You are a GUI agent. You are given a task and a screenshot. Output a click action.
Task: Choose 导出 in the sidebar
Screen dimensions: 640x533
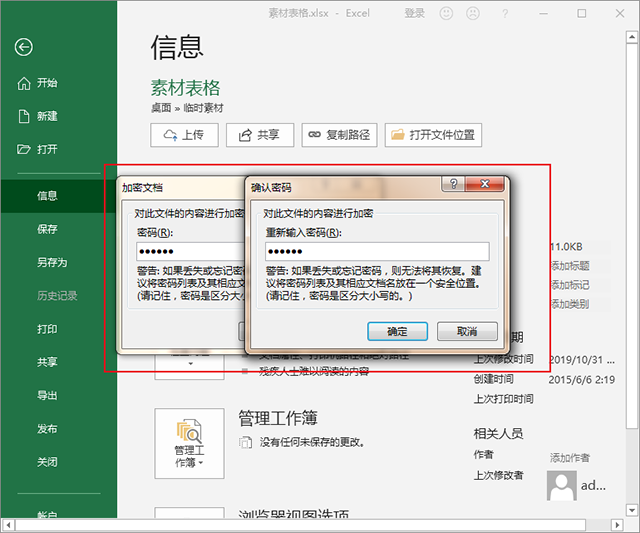(x=47, y=395)
